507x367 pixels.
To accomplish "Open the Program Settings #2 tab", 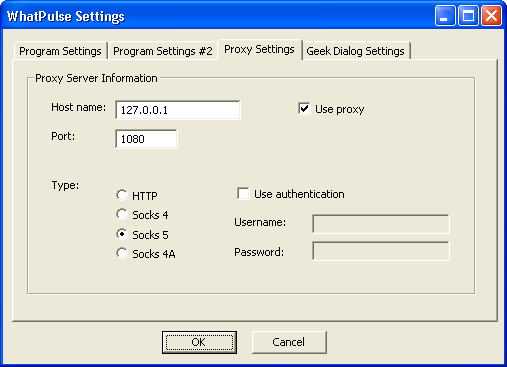I will pos(163,51).
